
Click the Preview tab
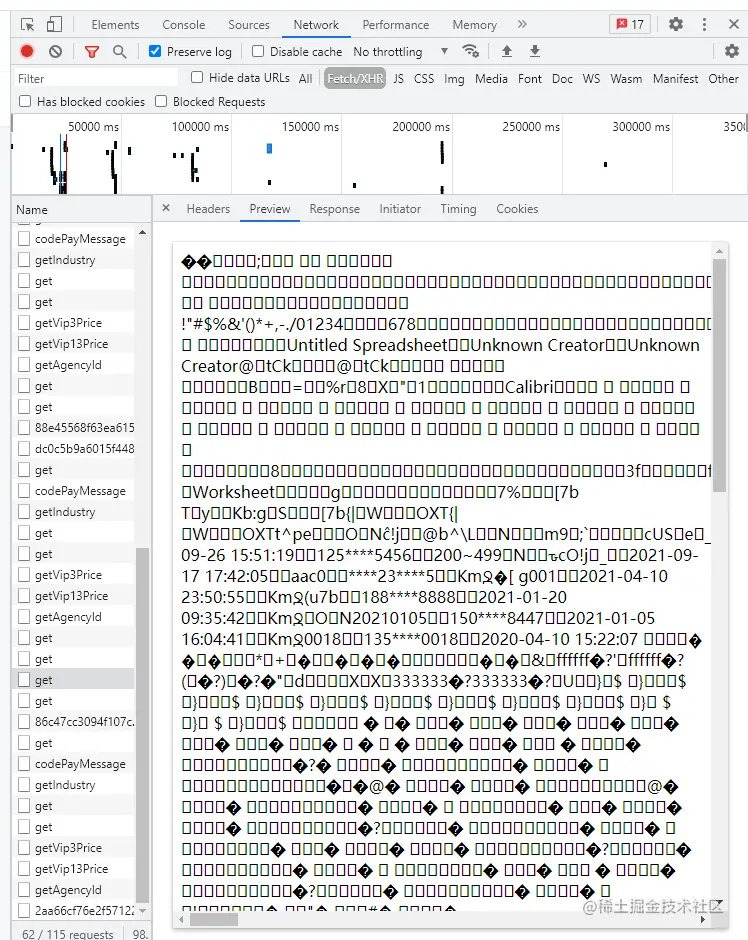click(270, 209)
